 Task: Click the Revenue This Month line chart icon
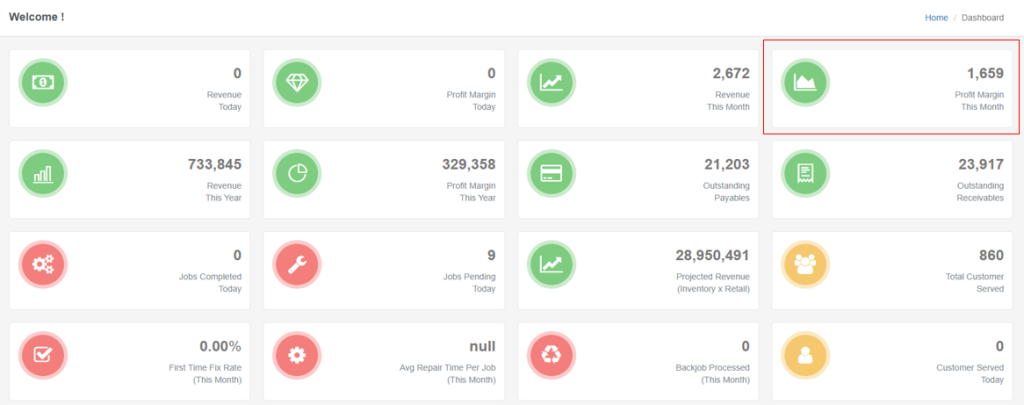(x=551, y=83)
